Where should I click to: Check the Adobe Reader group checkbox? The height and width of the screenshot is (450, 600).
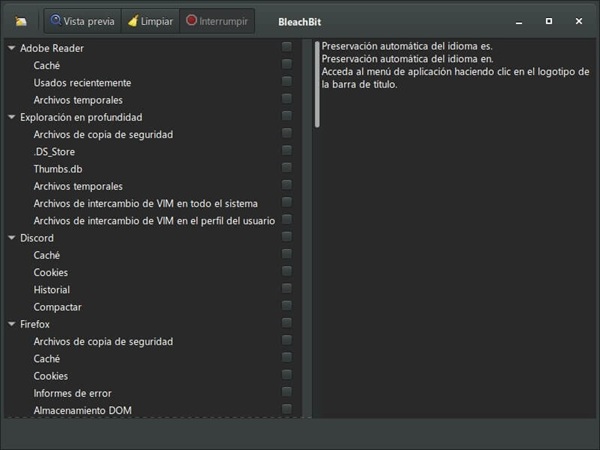[287, 47]
